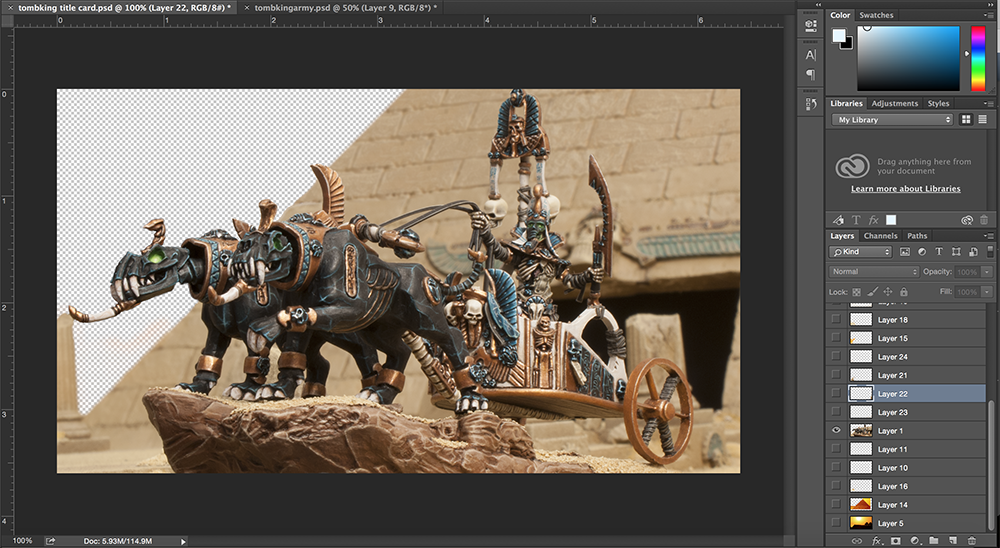Viewport: 1000px width, 548px height.
Task: Select Layer 23 in Layers panel
Action: pyautogui.click(x=893, y=412)
